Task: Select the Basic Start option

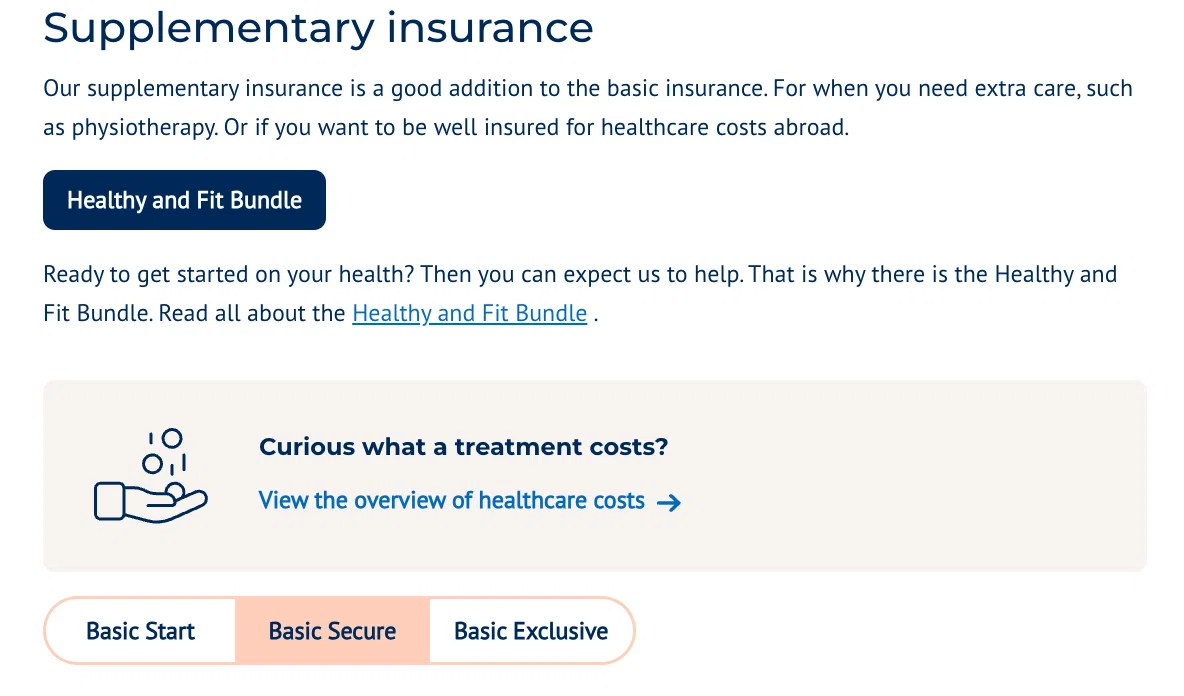Action: [140, 631]
